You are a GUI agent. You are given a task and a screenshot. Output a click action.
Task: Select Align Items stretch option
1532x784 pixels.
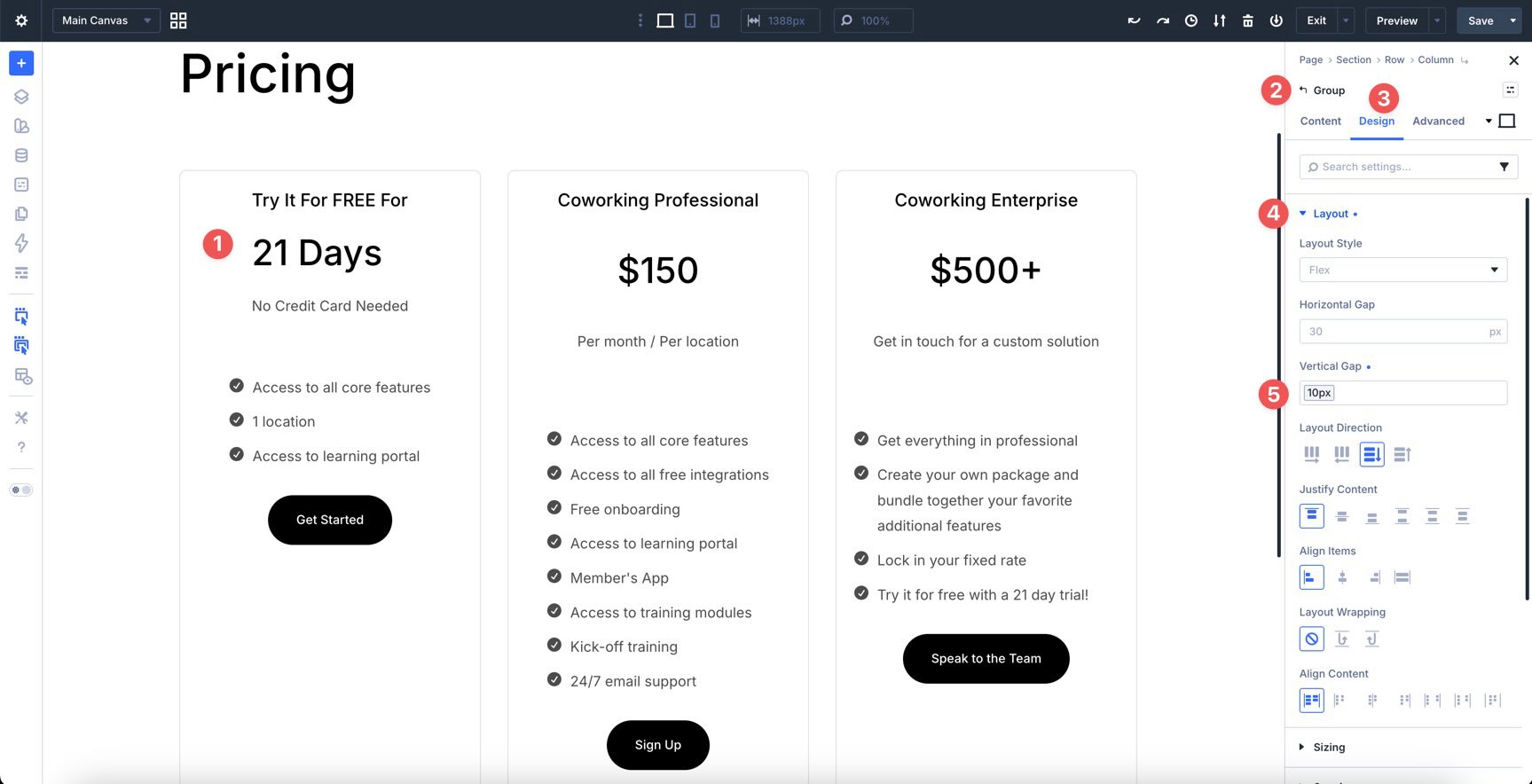coord(1402,577)
